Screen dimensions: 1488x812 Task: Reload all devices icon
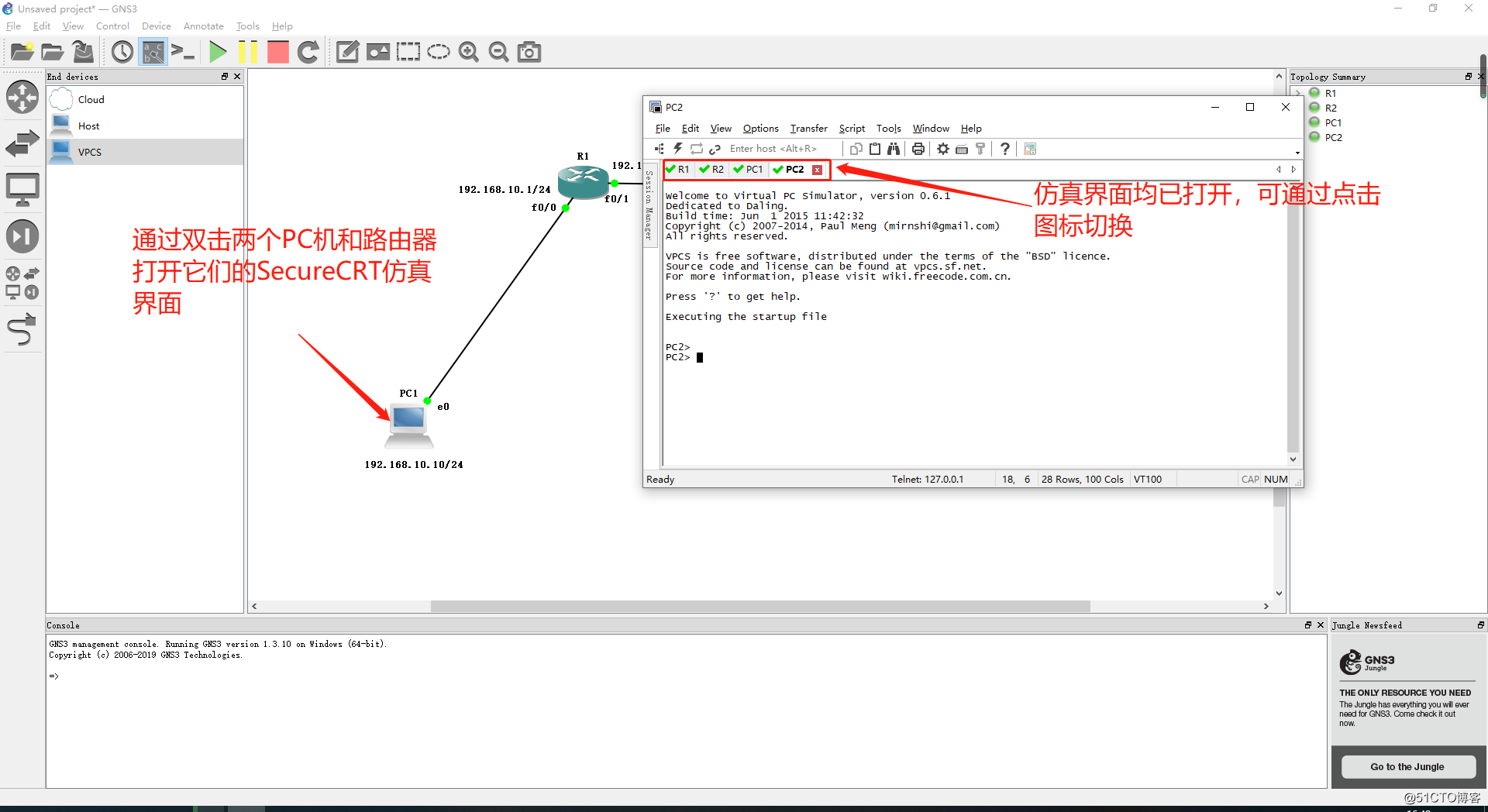[308, 52]
